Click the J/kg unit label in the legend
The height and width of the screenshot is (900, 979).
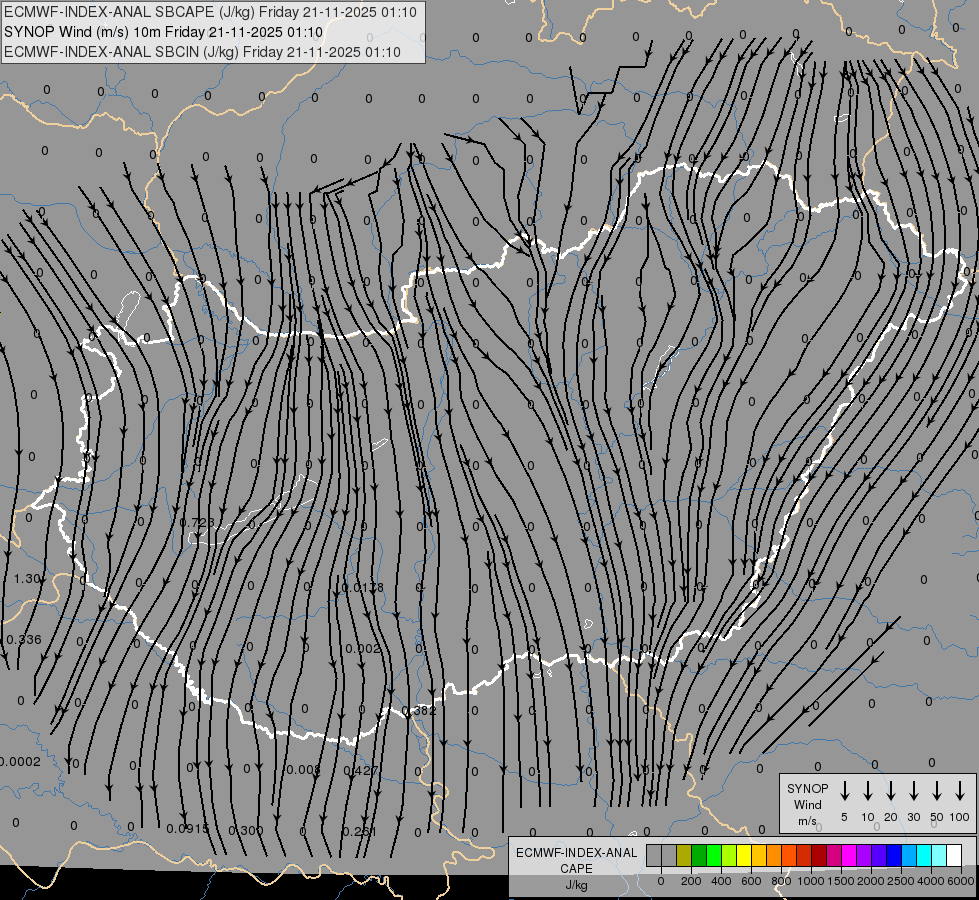pyautogui.click(x=576, y=885)
